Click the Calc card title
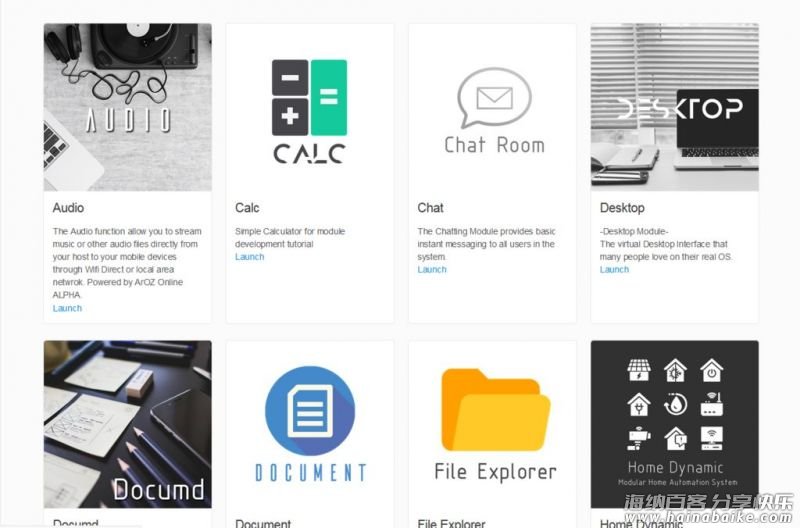Viewport: 800px width, 528px height. point(247,208)
